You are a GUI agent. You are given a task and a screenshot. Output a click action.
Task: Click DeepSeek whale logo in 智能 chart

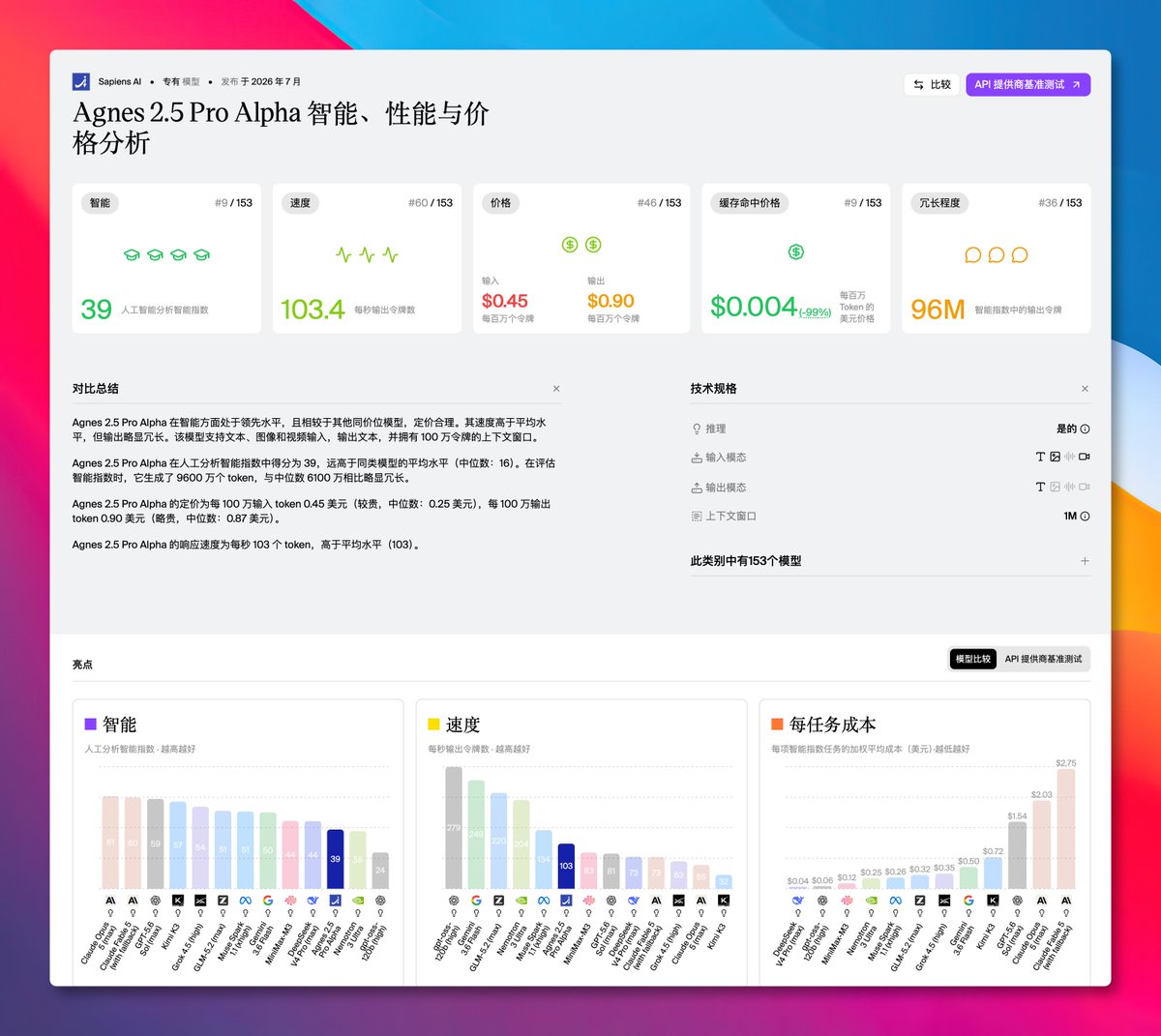coord(313,901)
